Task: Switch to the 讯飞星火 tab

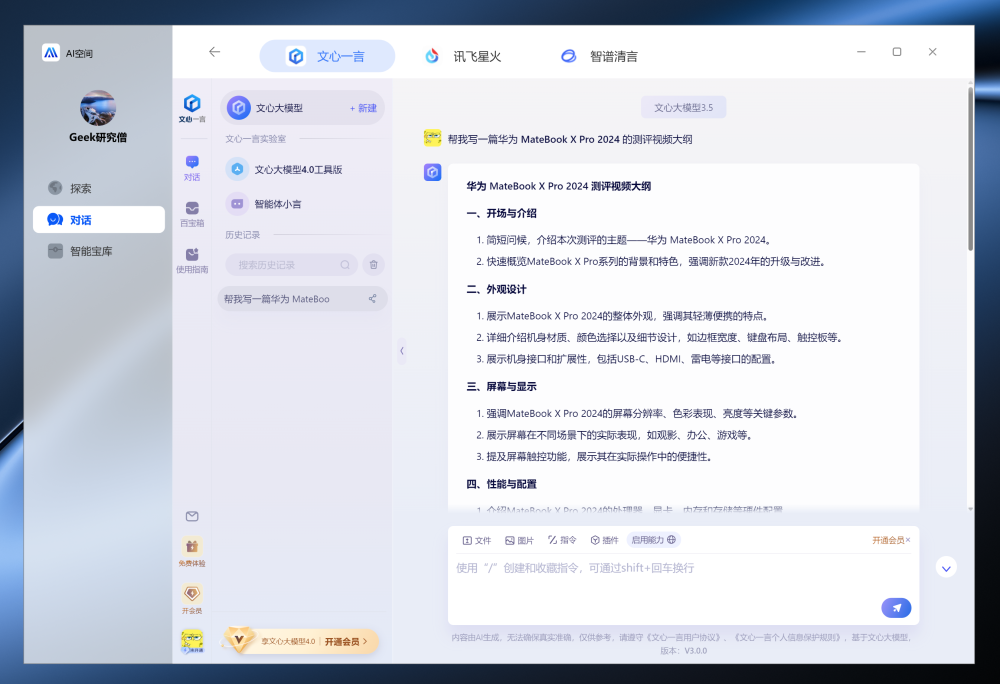Action: point(463,56)
